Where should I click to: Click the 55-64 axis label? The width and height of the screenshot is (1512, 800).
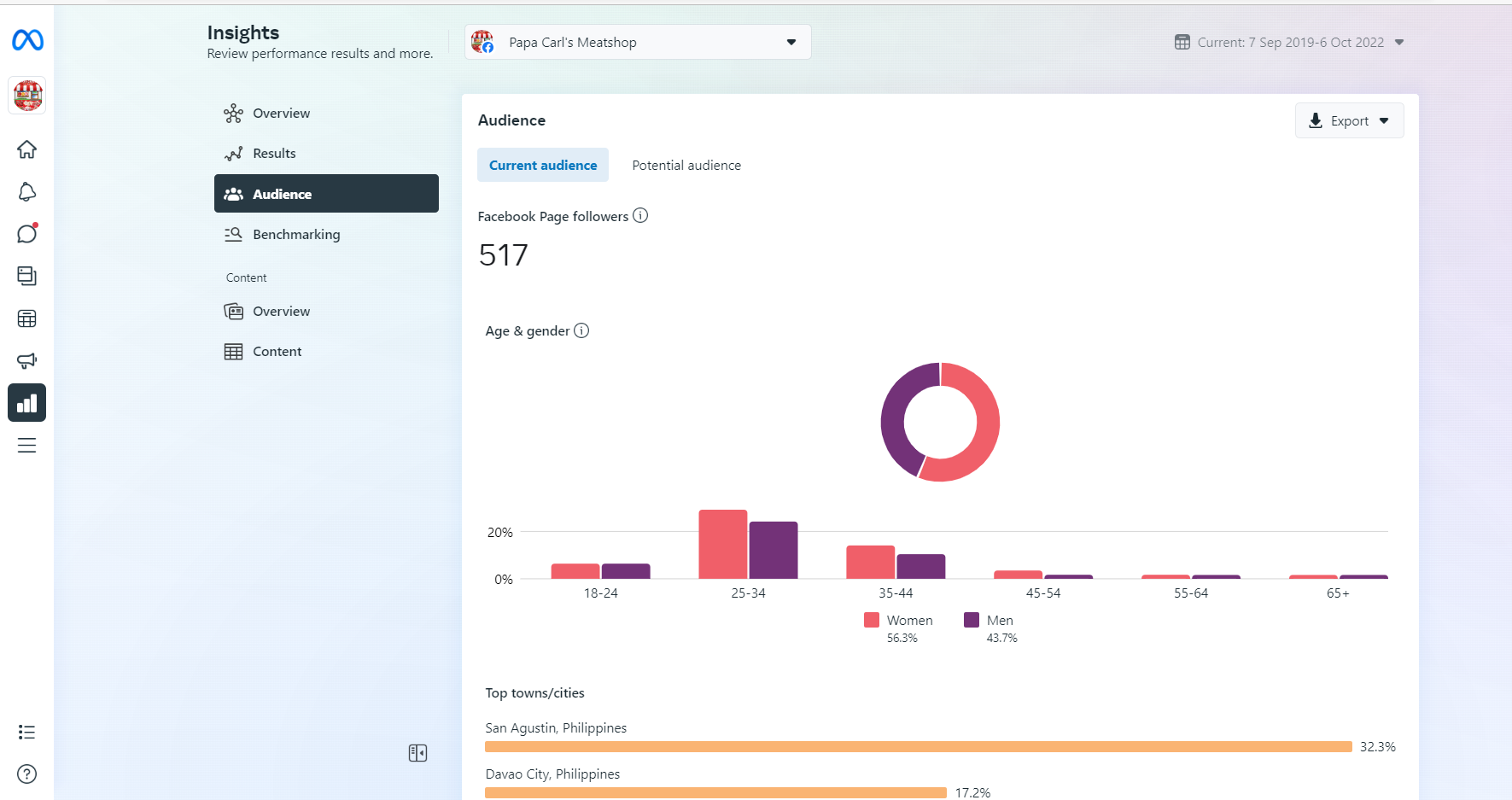[1191, 593]
